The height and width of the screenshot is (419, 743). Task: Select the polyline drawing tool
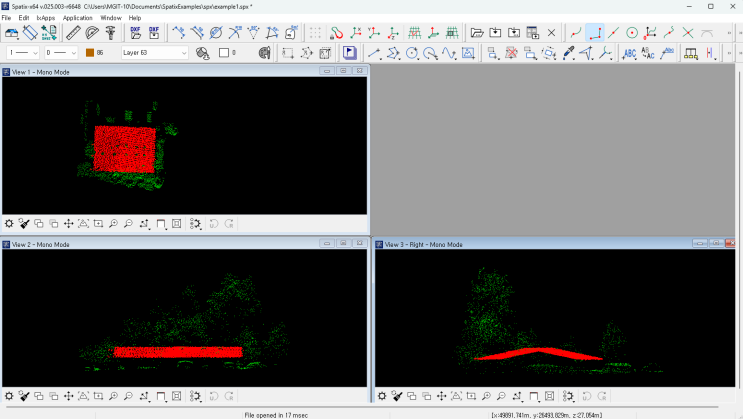393,53
